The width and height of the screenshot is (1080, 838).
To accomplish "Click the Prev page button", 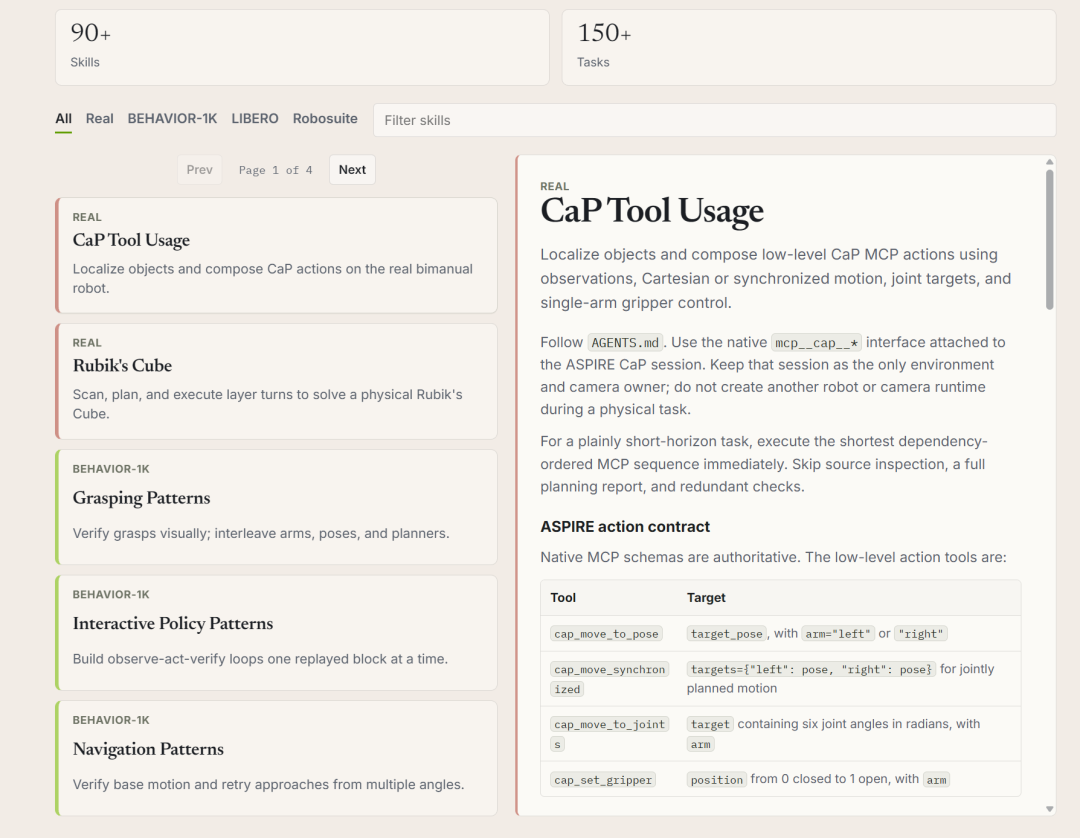I will tap(200, 169).
